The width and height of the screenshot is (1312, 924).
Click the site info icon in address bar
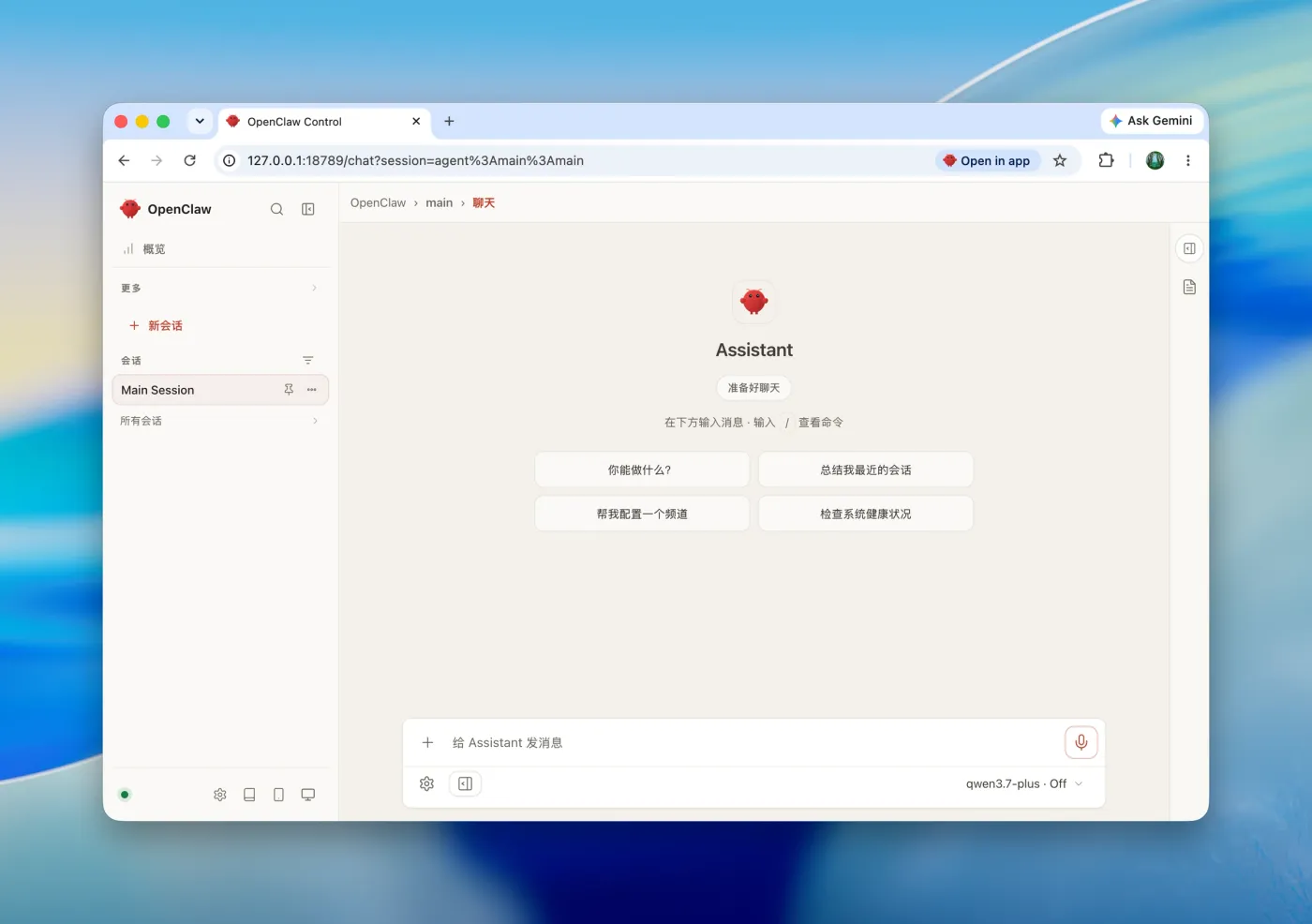point(229,160)
